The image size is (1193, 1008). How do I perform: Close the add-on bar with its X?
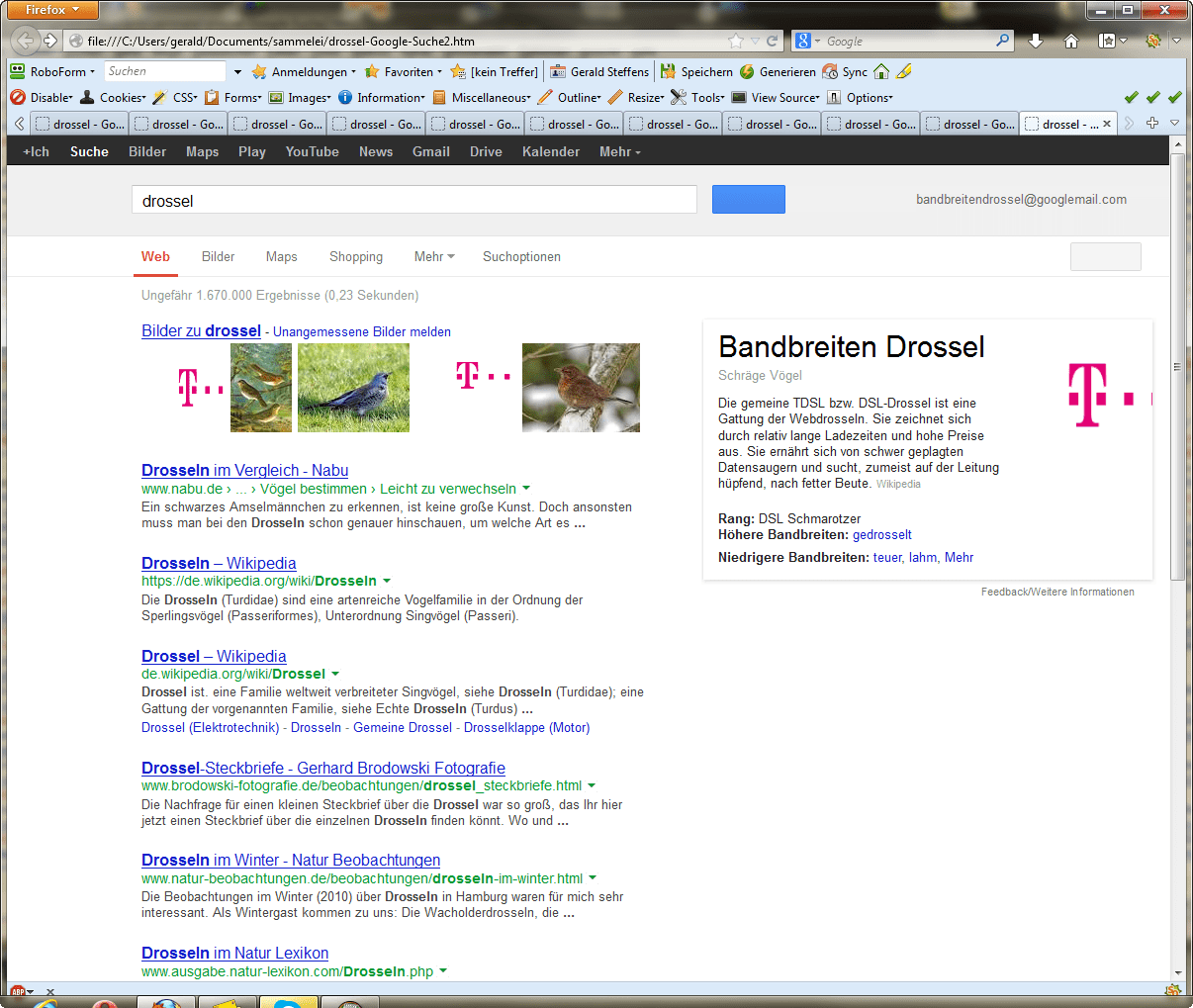point(50,991)
